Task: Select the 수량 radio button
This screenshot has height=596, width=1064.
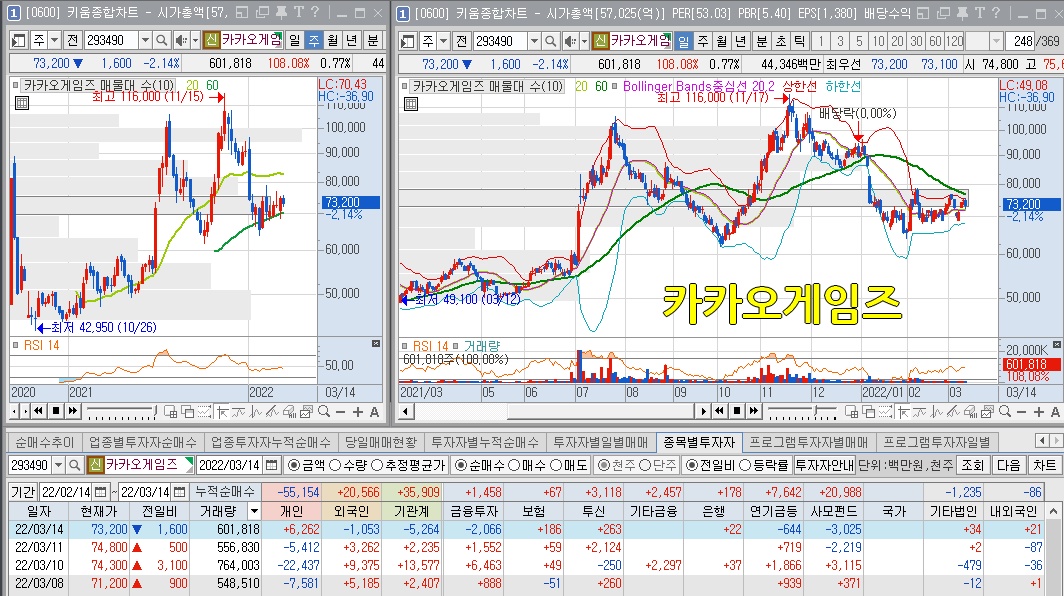Action: coord(335,465)
